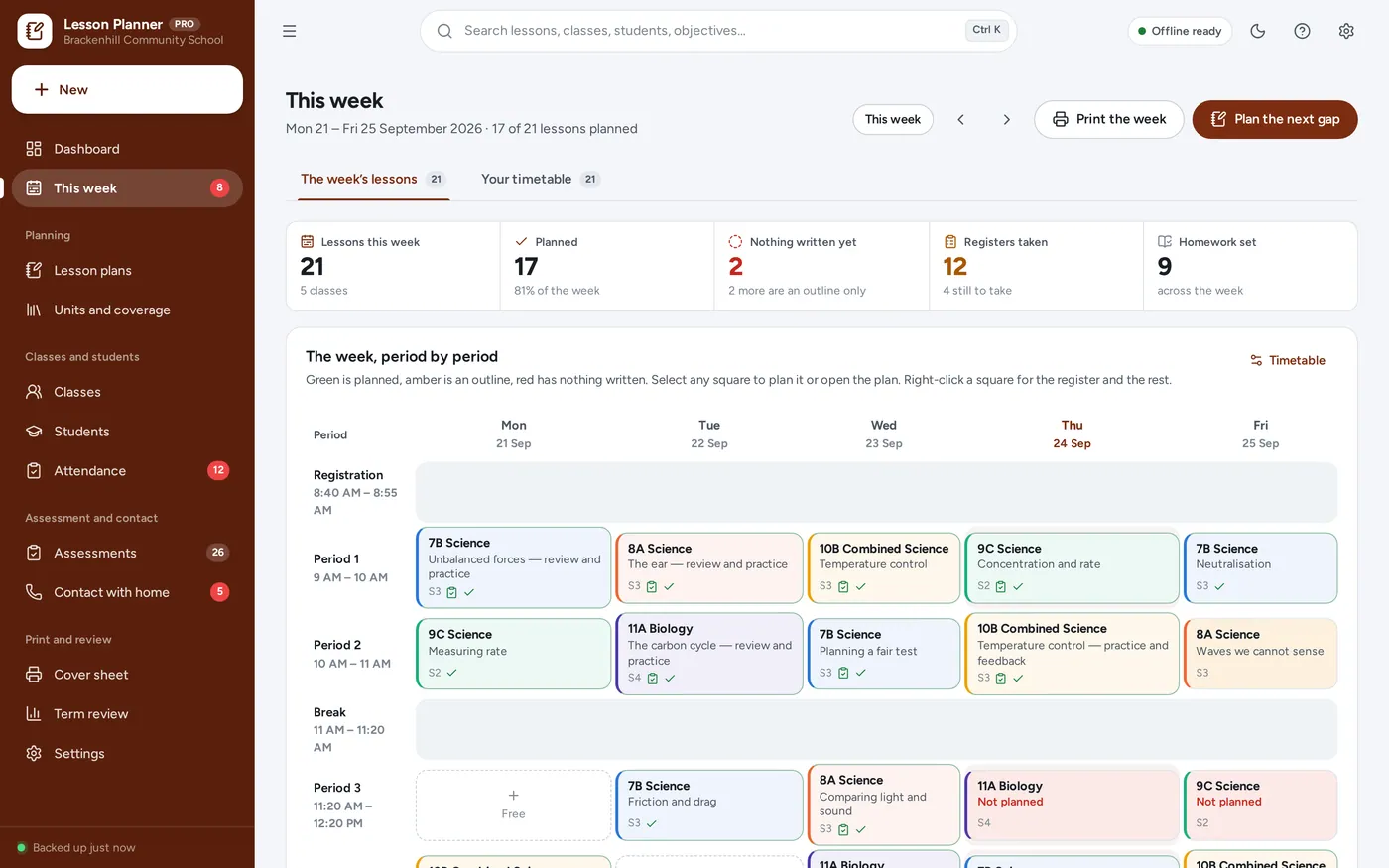Open the hamburger menu to collapse sidebar

click(289, 31)
